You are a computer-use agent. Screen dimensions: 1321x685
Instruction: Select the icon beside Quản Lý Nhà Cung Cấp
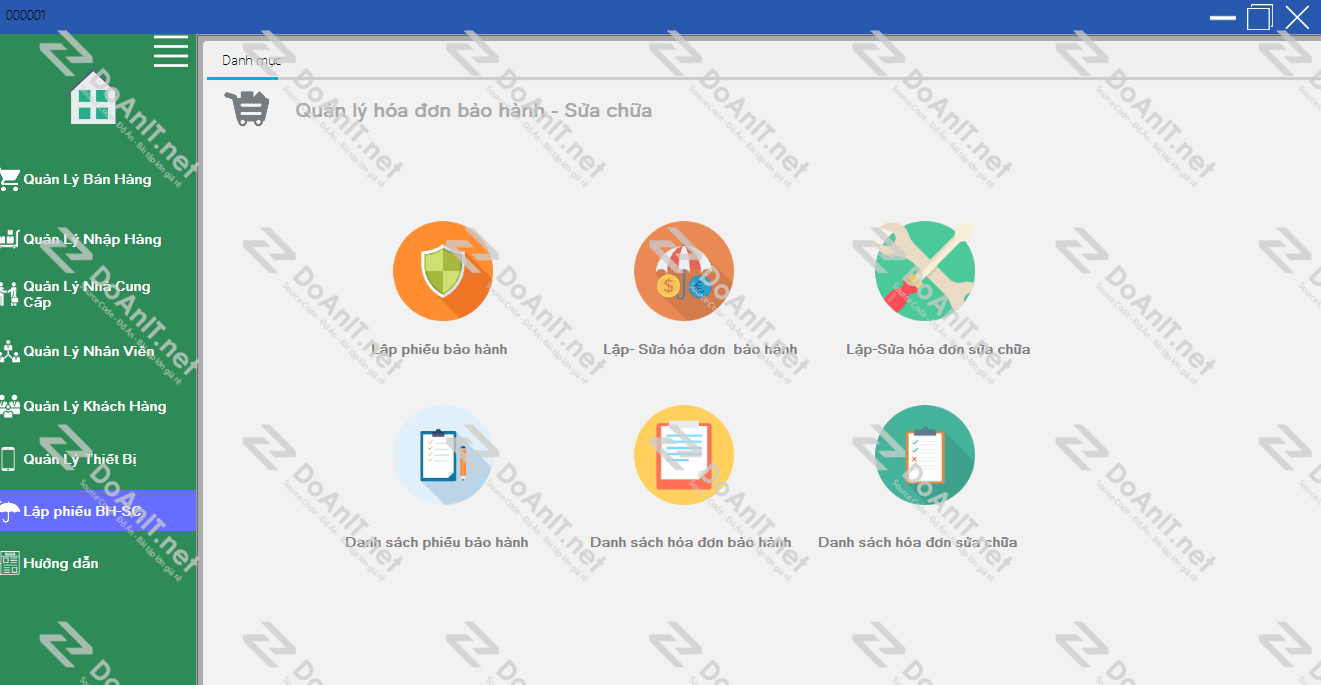(x=10, y=294)
